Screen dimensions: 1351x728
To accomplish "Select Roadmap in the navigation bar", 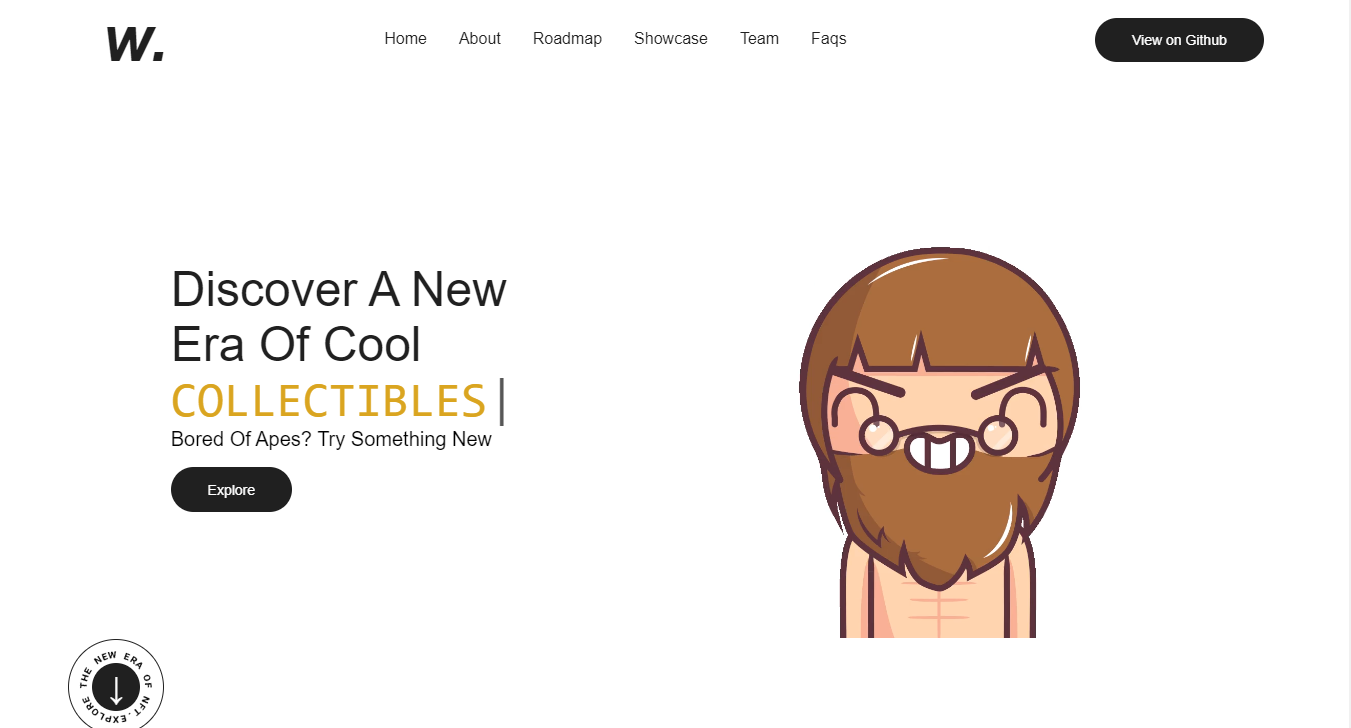I will pos(567,39).
